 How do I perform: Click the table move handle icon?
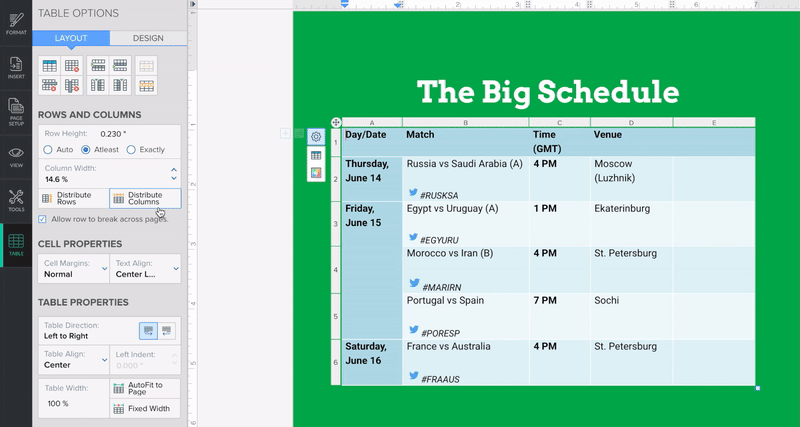[x=336, y=123]
